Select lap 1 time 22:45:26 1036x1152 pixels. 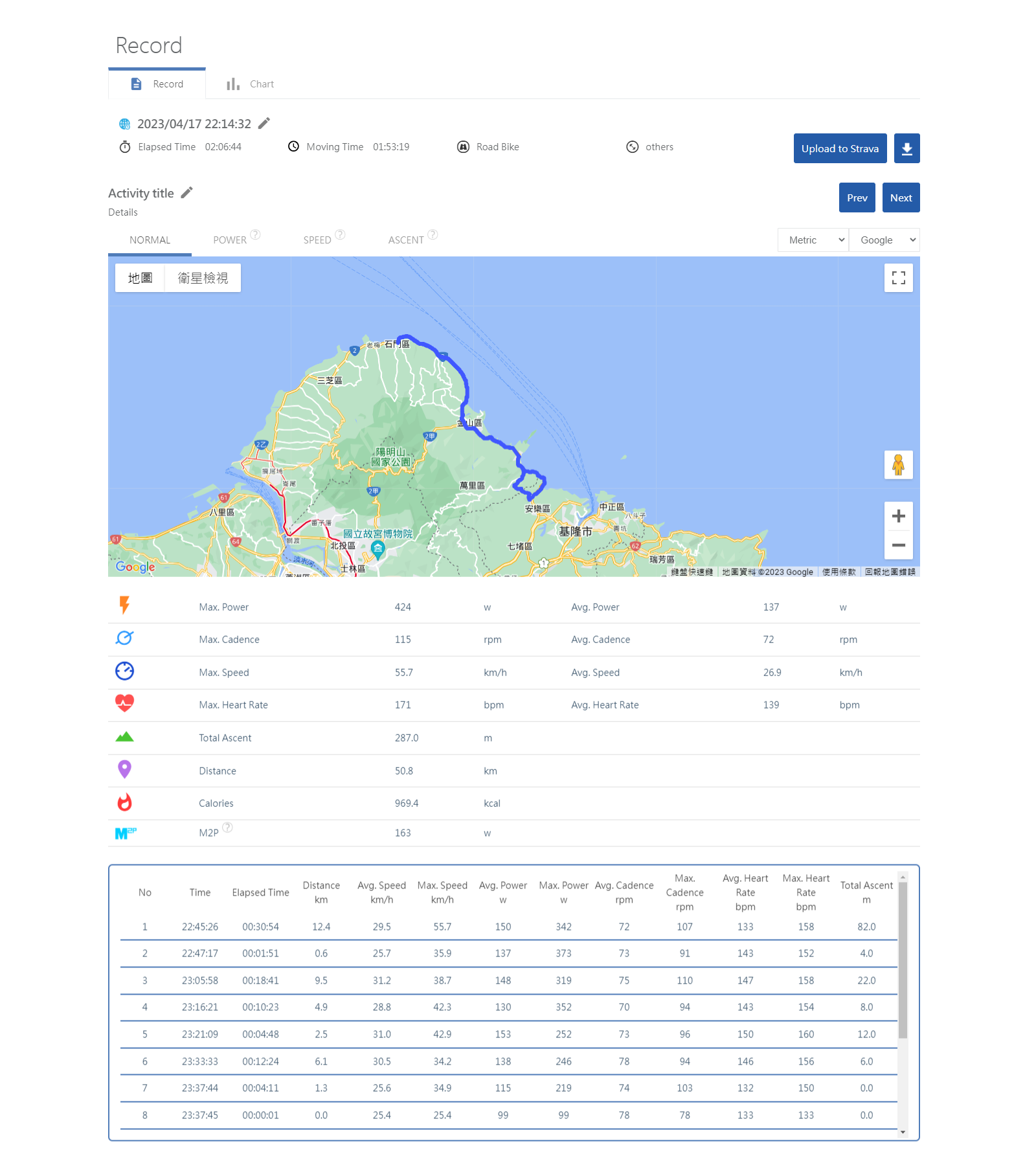coord(200,927)
